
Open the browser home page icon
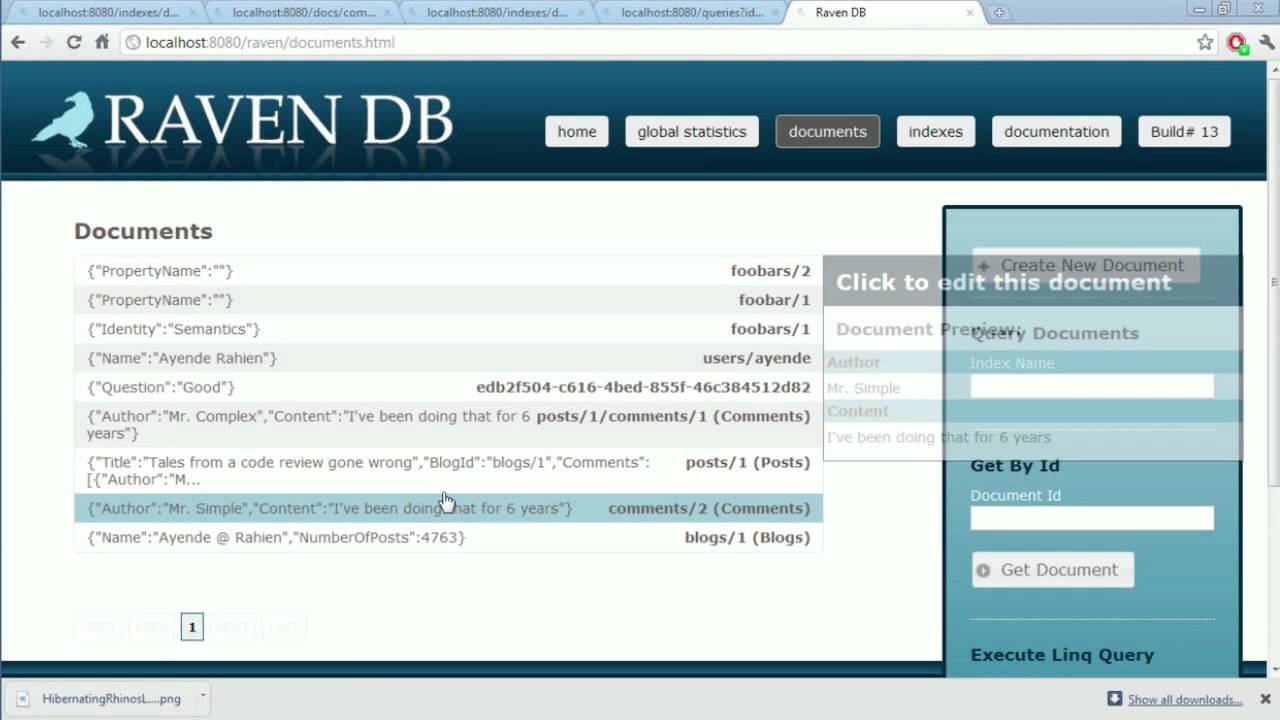coord(102,42)
